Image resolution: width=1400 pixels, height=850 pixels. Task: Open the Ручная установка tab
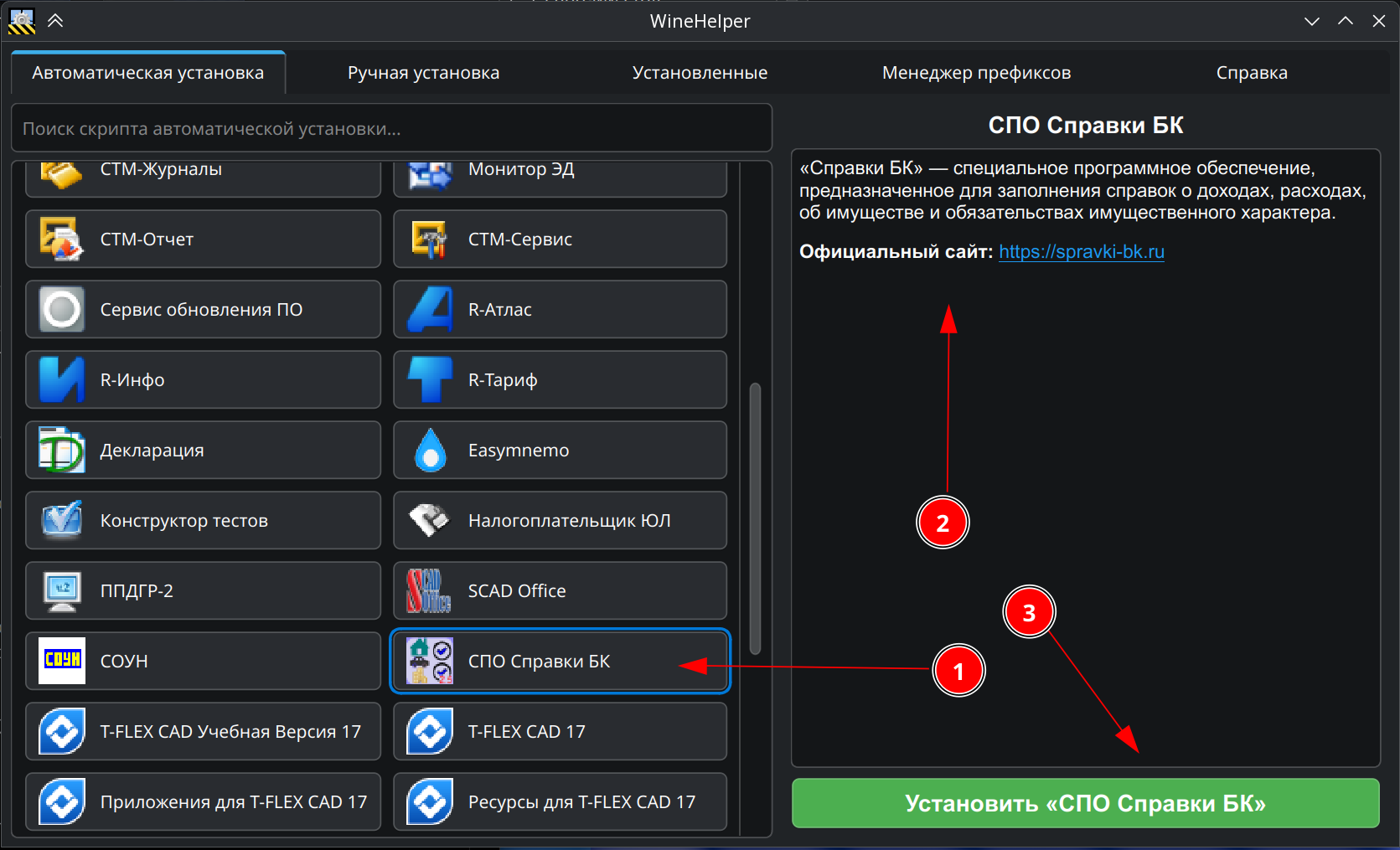pyautogui.click(x=423, y=73)
